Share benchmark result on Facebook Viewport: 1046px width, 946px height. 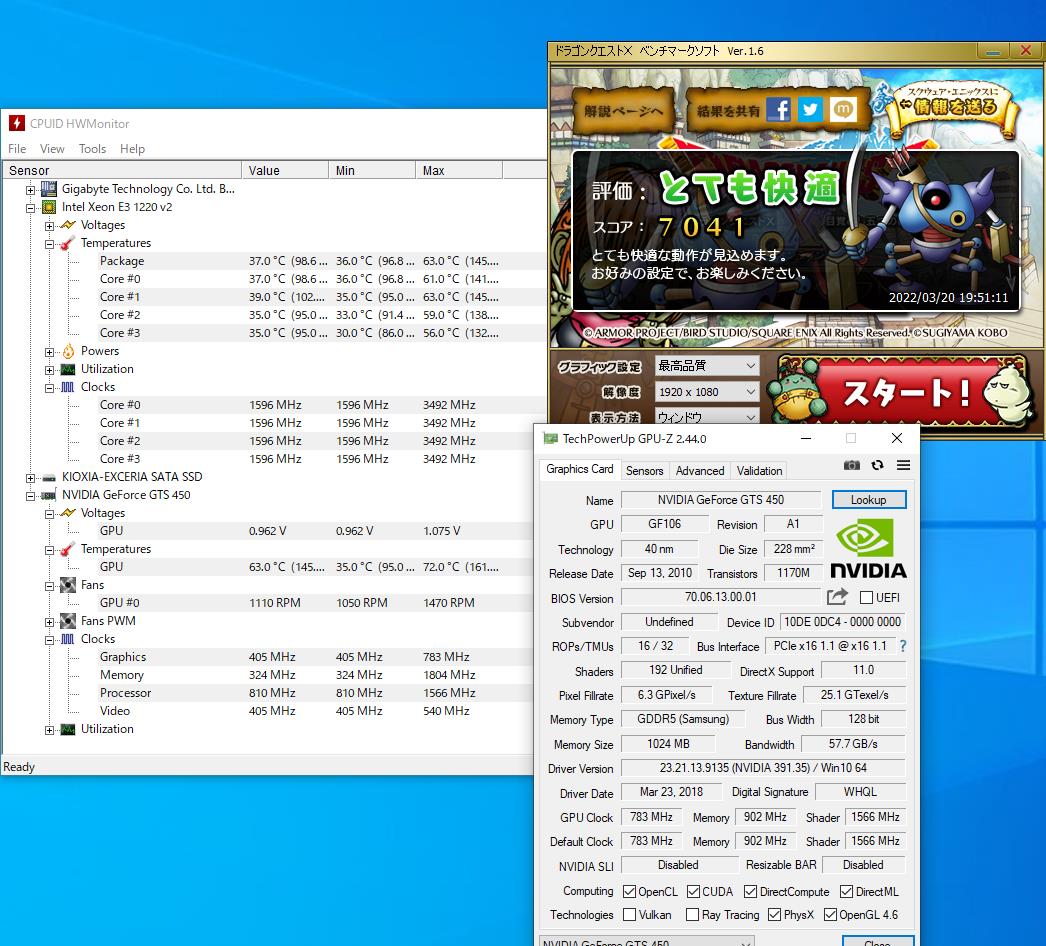click(778, 109)
